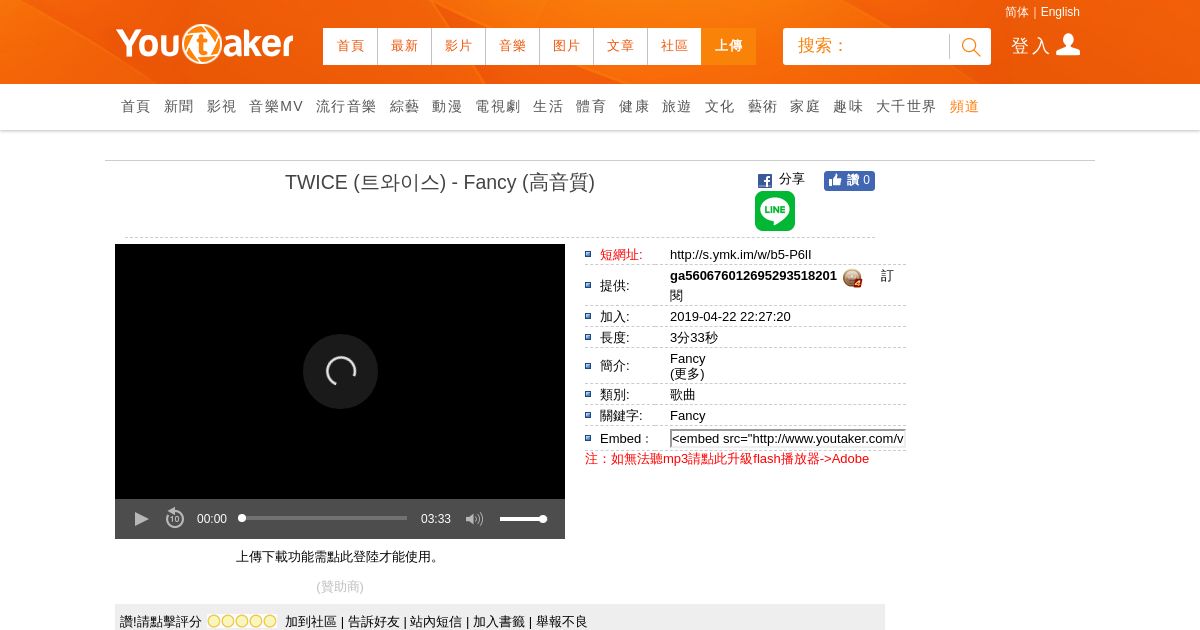
Task: Click the Facebook 分享 share icon
Action: tap(765, 181)
